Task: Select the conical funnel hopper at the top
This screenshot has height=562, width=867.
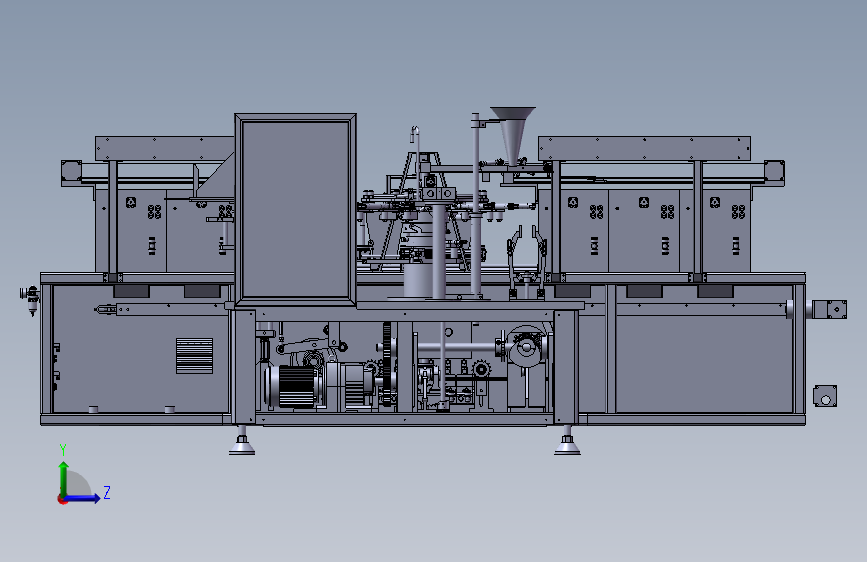Action: [x=513, y=135]
